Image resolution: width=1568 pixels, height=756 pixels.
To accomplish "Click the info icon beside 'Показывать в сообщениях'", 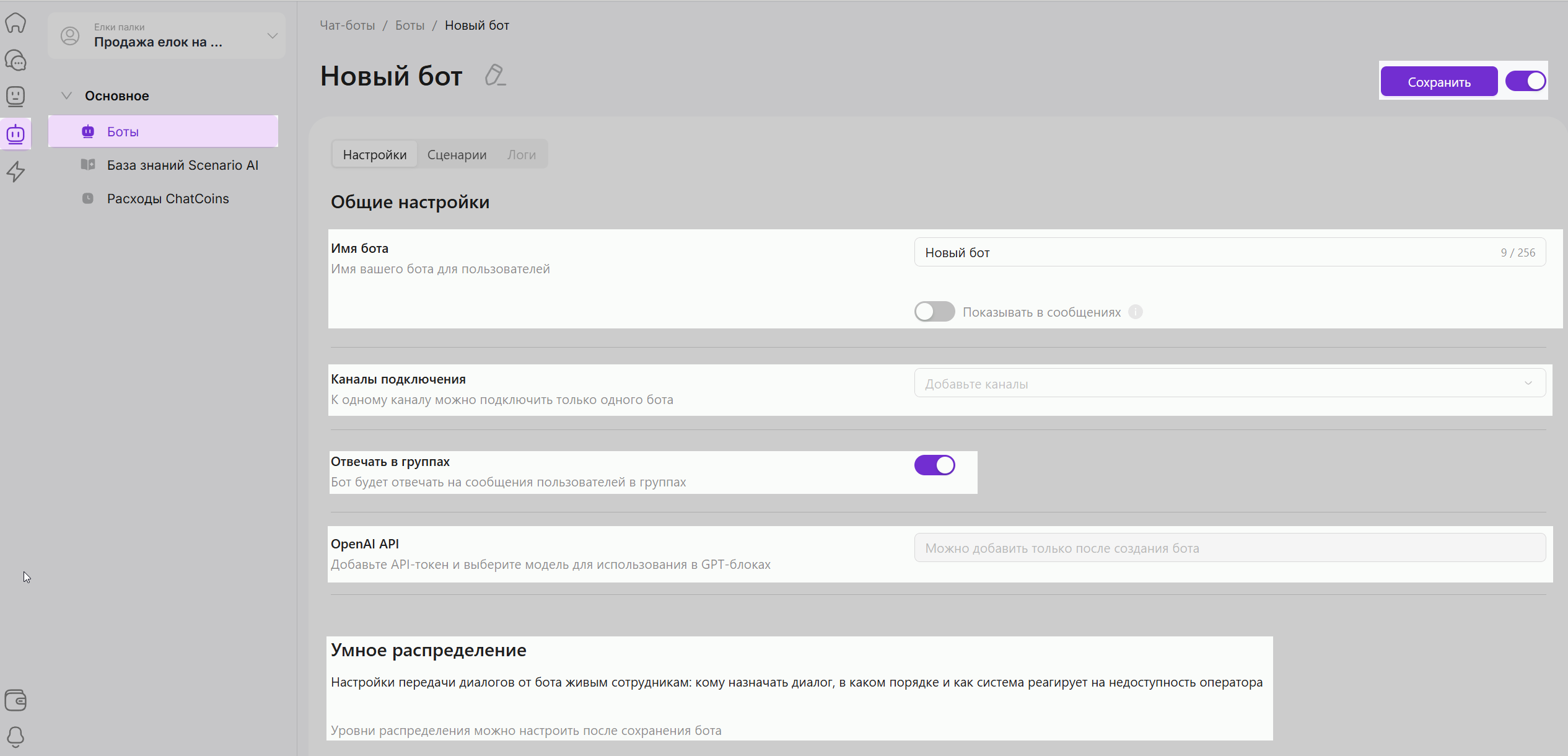I will (1135, 312).
